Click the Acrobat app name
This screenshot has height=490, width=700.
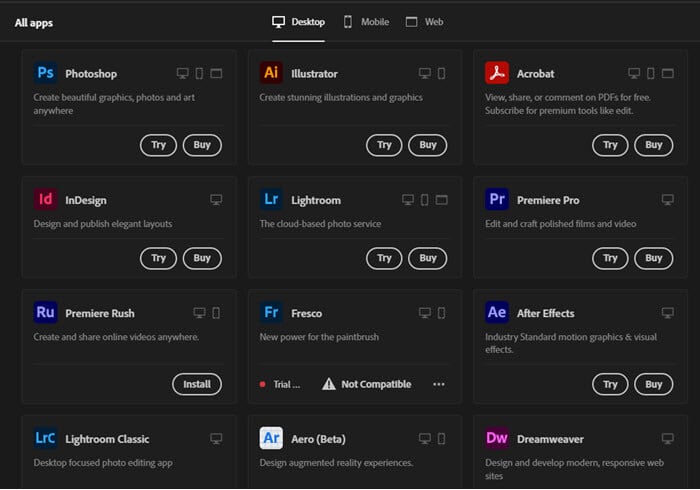click(536, 74)
